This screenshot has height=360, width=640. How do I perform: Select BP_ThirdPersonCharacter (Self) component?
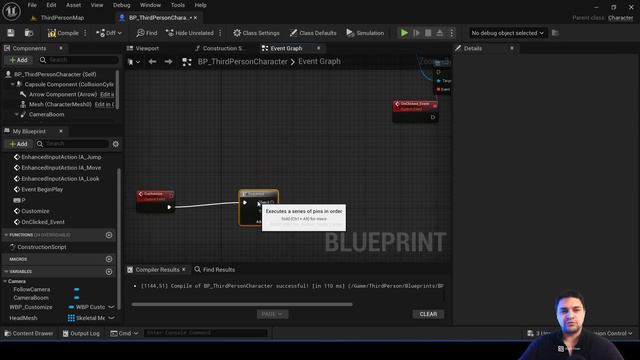[x=55, y=74]
